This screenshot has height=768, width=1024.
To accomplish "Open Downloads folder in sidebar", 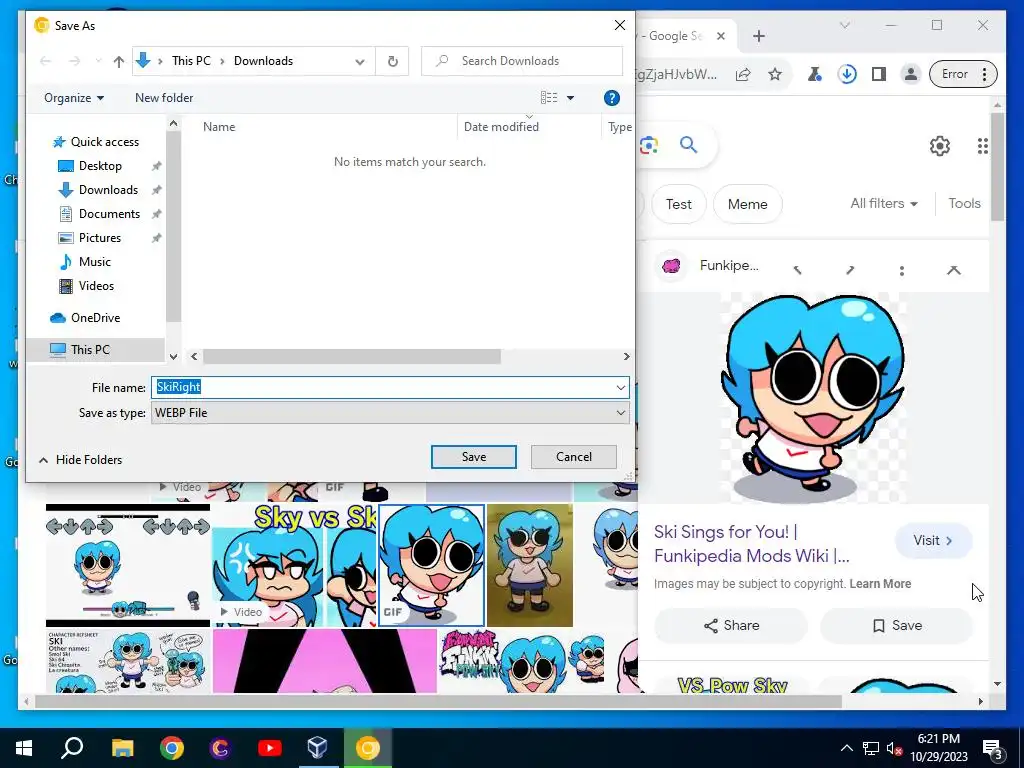I will coord(108,190).
